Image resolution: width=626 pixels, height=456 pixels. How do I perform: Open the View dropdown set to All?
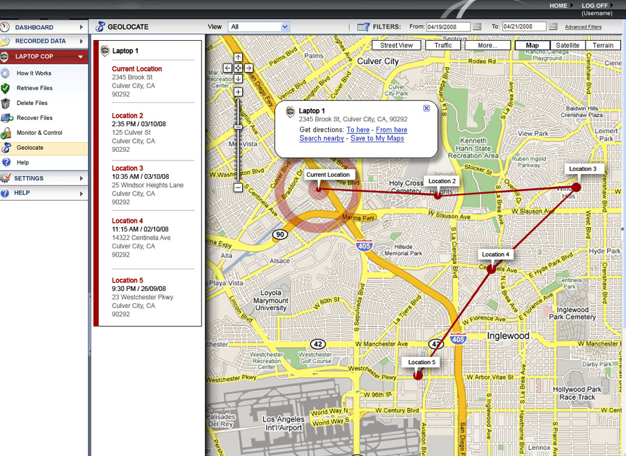259,27
